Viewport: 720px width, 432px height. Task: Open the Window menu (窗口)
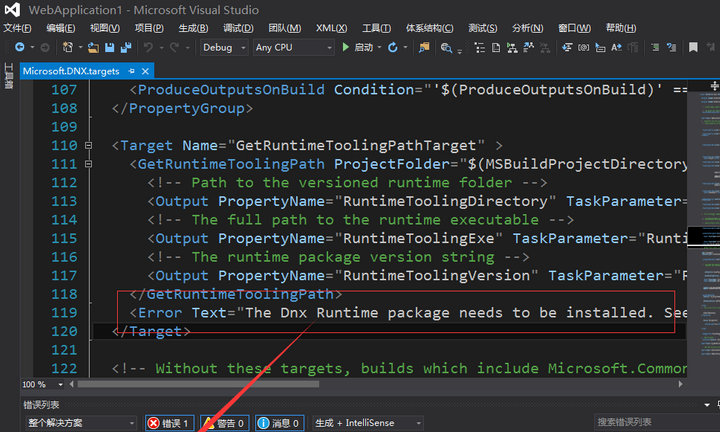click(x=574, y=28)
